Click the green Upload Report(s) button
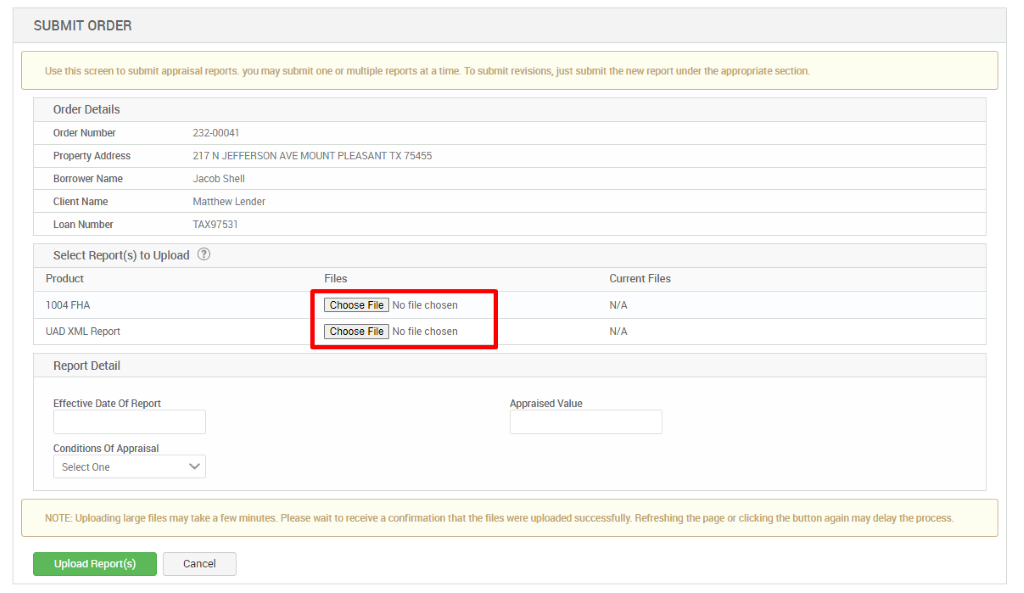The height and width of the screenshot is (593, 1024). coord(94,563)
